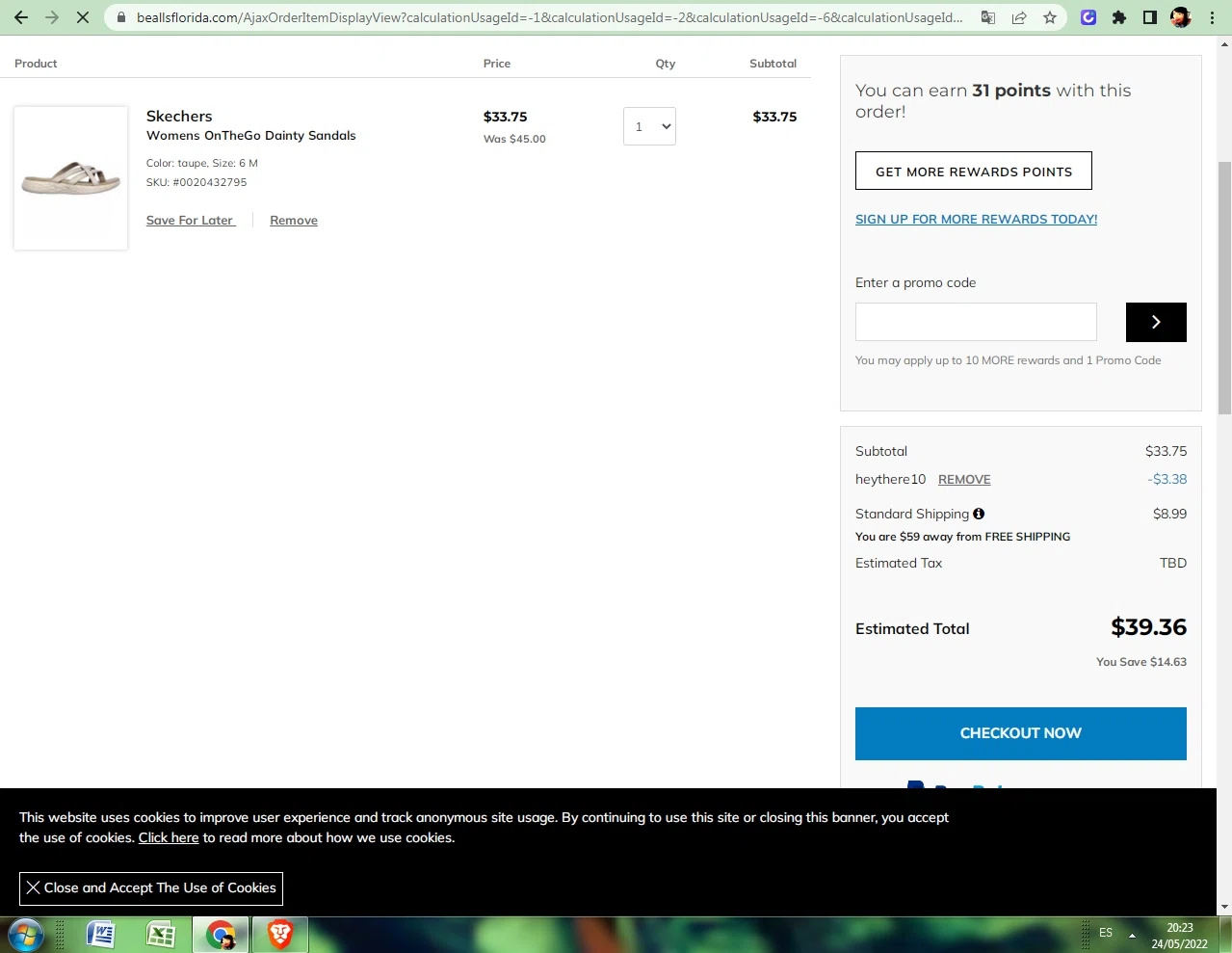Viewport: 1232px width, 953px height.
Task: Remove the heythere10 promo code
Action: (x=964, y=480)
